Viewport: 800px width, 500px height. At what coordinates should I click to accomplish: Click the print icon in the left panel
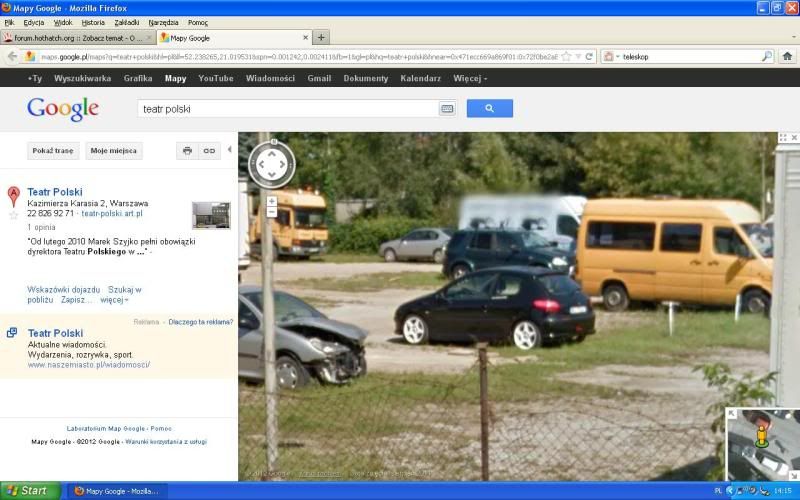[187, 151]
